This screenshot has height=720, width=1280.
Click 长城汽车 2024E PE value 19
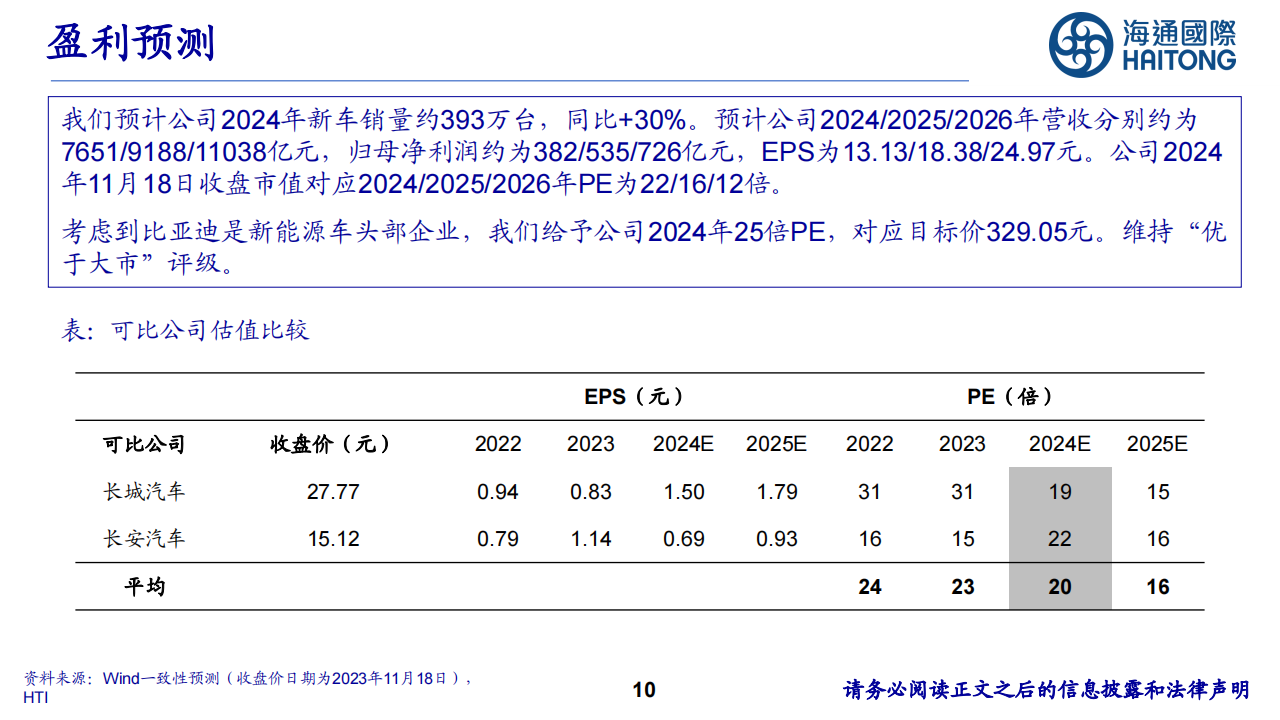click(1060, 492)
